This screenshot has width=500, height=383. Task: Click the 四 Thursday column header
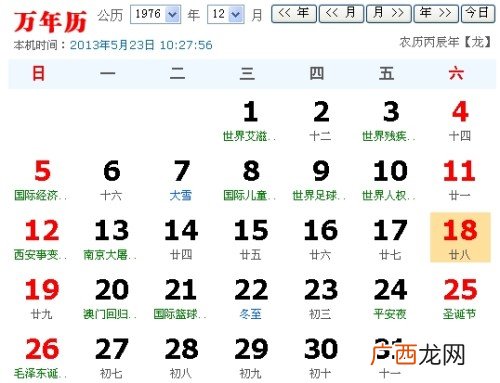click(317, 73)
